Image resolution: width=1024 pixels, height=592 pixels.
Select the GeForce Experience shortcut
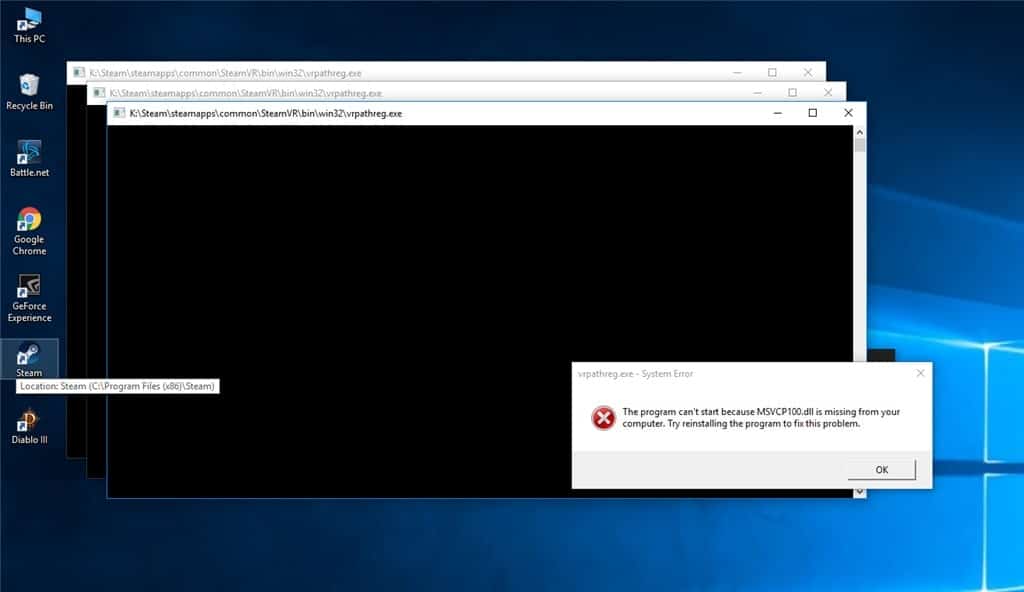(x=29, y=299)
